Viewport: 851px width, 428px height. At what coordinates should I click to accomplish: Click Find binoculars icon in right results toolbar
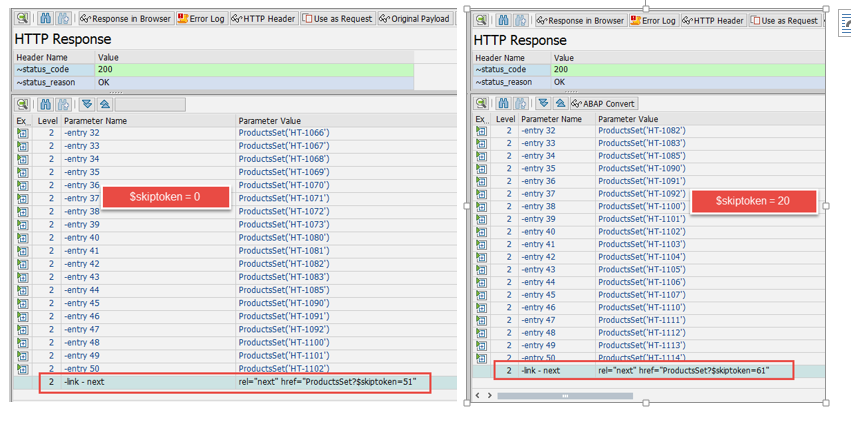(504, 103)
